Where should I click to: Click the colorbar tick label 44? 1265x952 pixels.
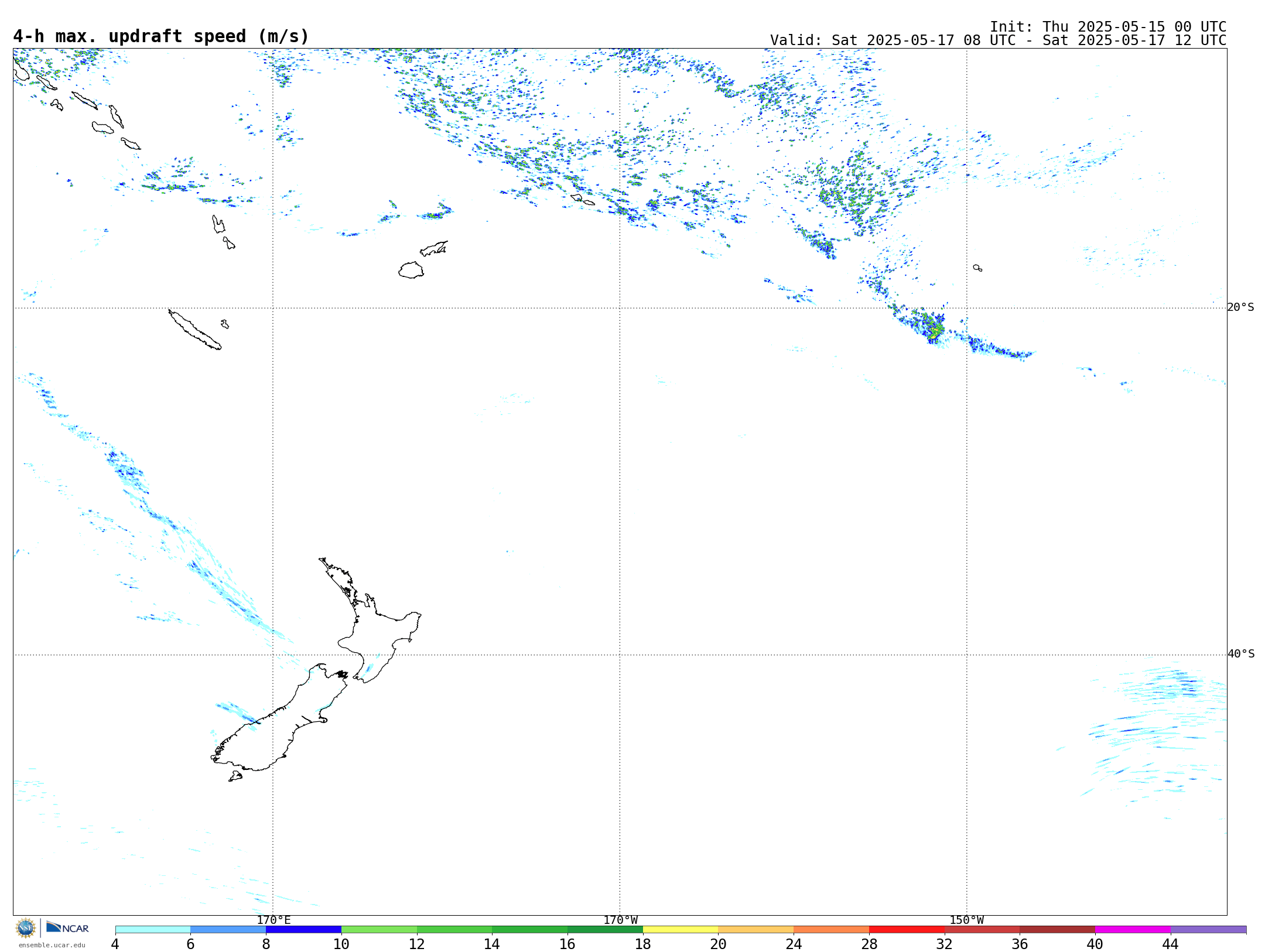(x=1171, y=944)
